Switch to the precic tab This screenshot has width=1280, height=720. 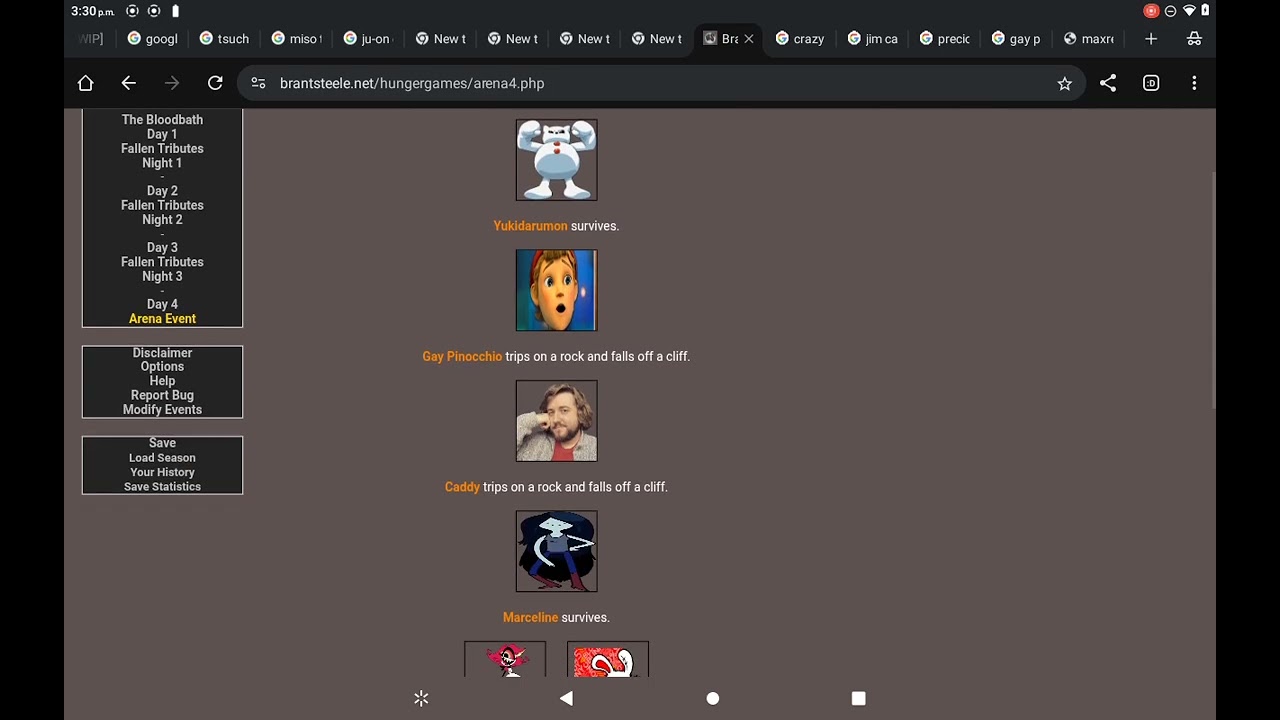[x=945, y=39]
